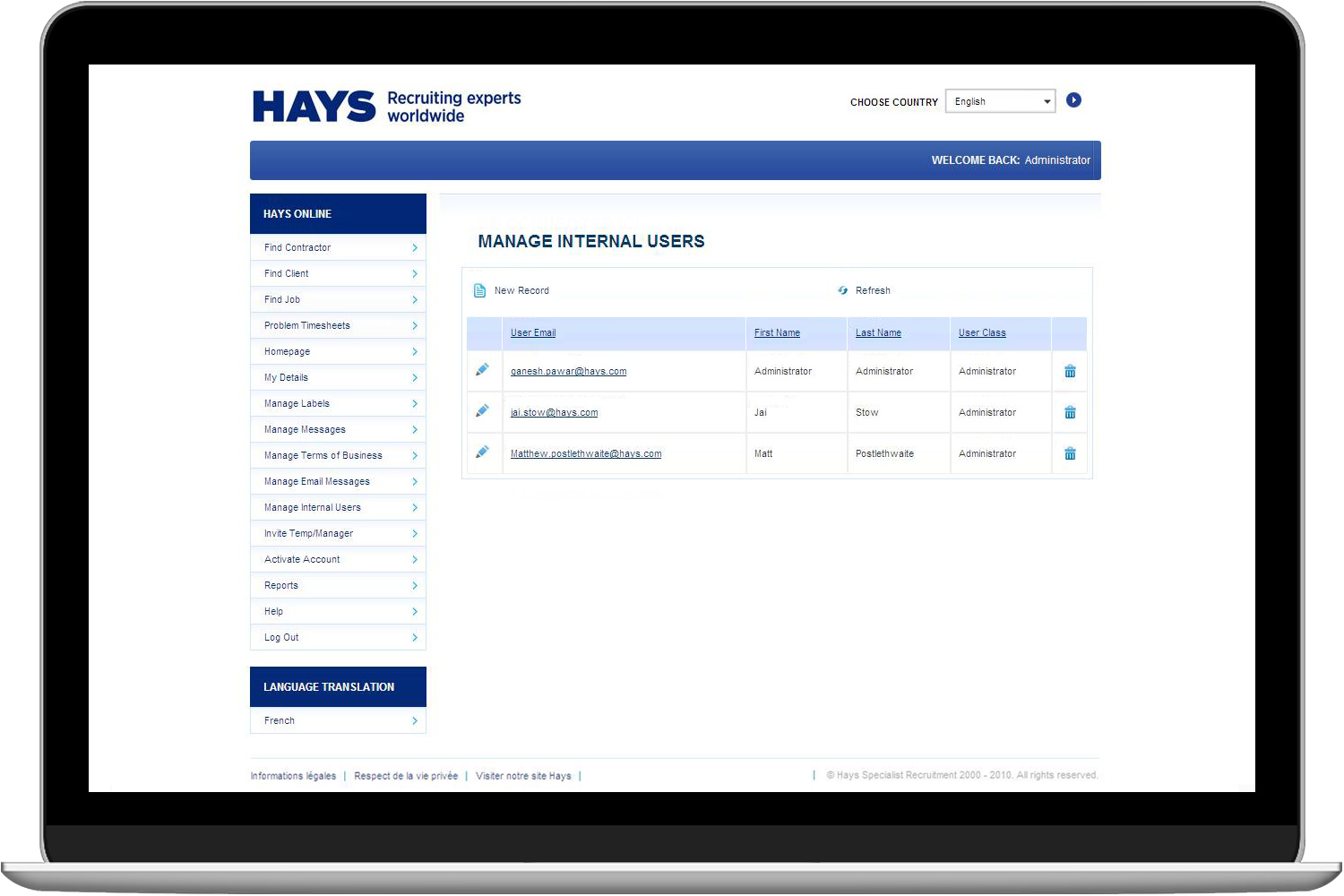The width and height of the screenshot is (1344, 896).
Task: Open the Matthew.postlethwaite@hays.com email link
Action: 586,453
